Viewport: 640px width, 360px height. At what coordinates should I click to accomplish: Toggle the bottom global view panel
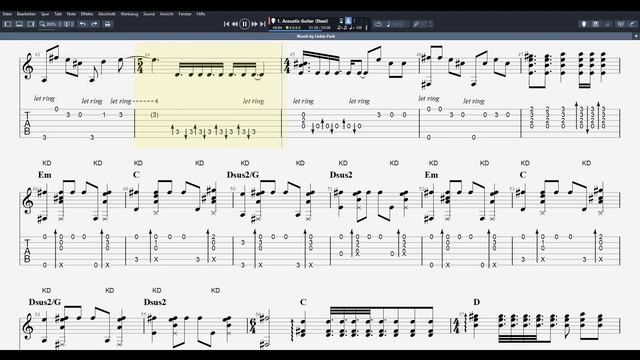click(x=19, y=24)
